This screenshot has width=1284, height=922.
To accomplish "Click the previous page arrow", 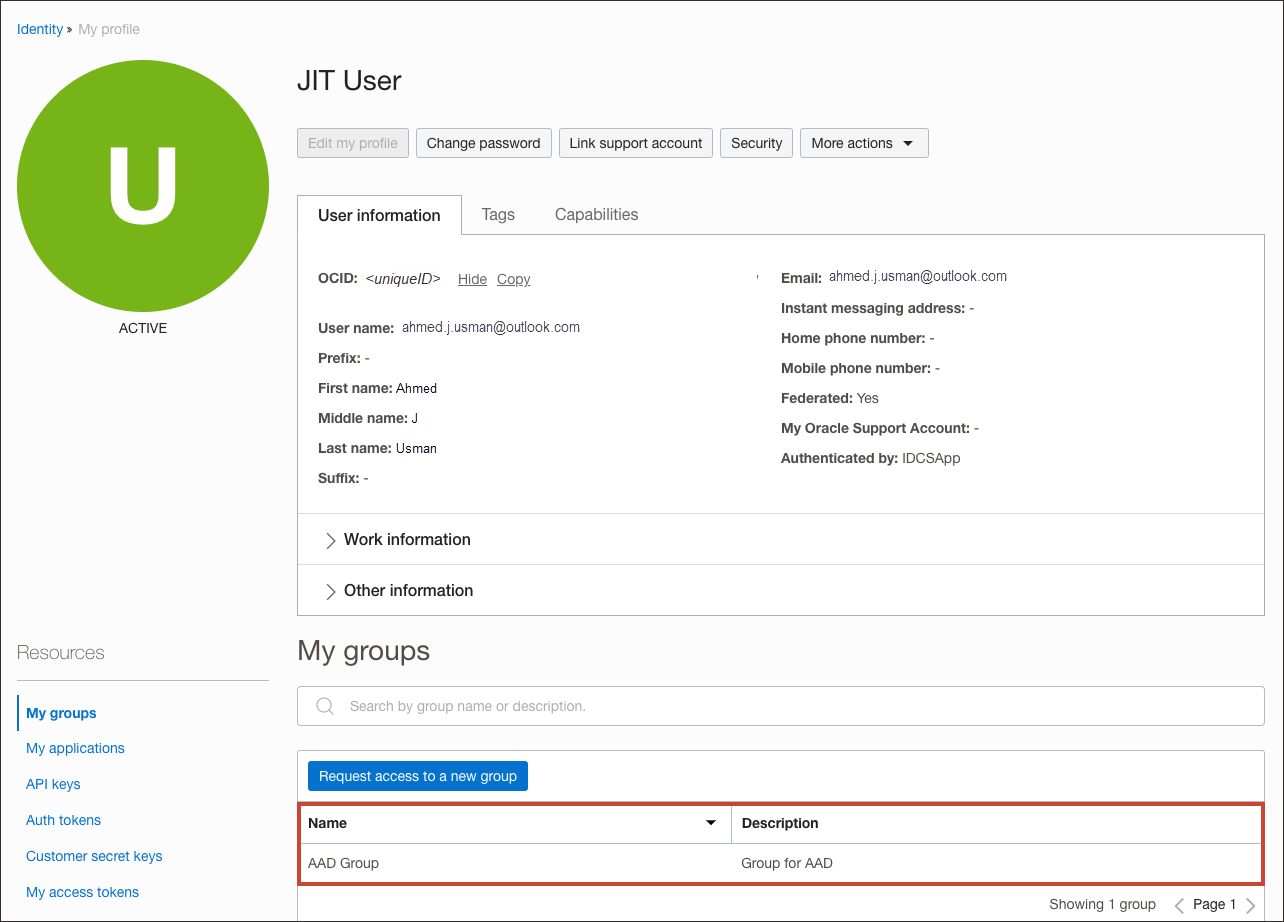I will click(x=1179, y=904).
